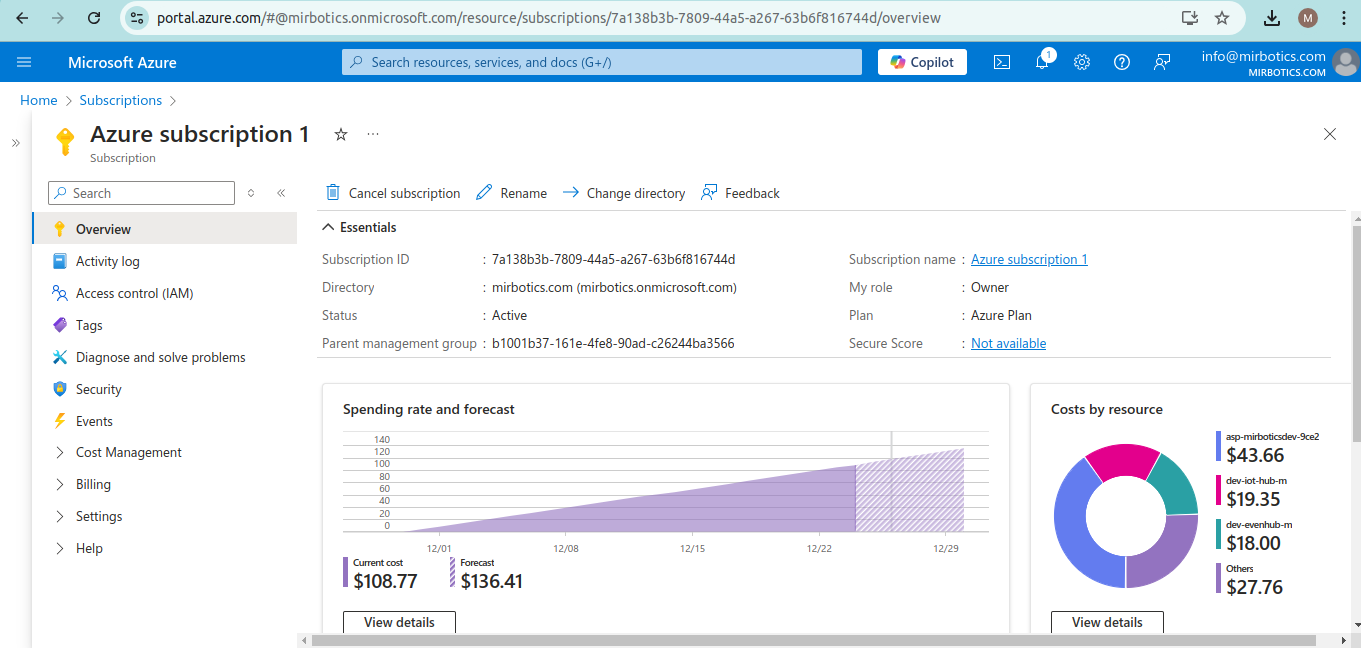Open the top bar feedback icon
This screenshot has height=648, width=1361.
1162,62
